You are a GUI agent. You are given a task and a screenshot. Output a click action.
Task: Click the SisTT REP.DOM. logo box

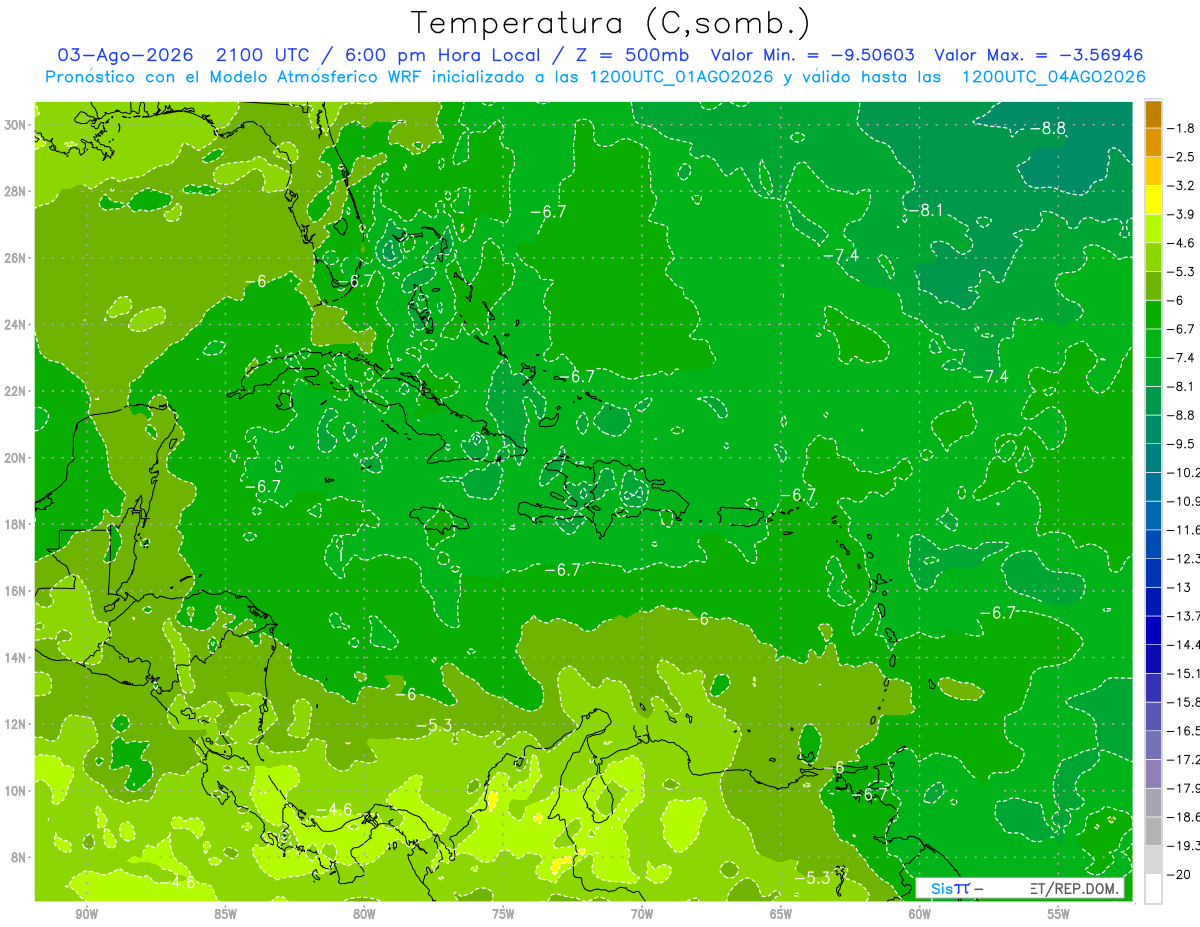pyautogui.click(x=1019, y=888)
